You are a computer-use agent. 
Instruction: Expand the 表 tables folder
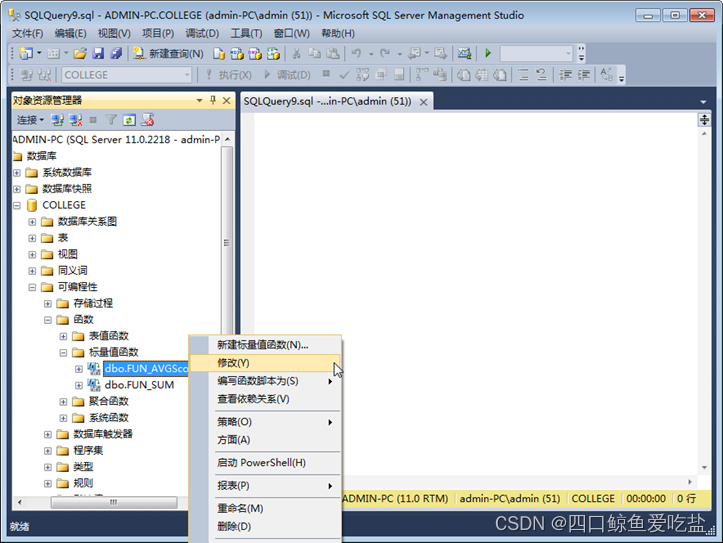[32, 238]
